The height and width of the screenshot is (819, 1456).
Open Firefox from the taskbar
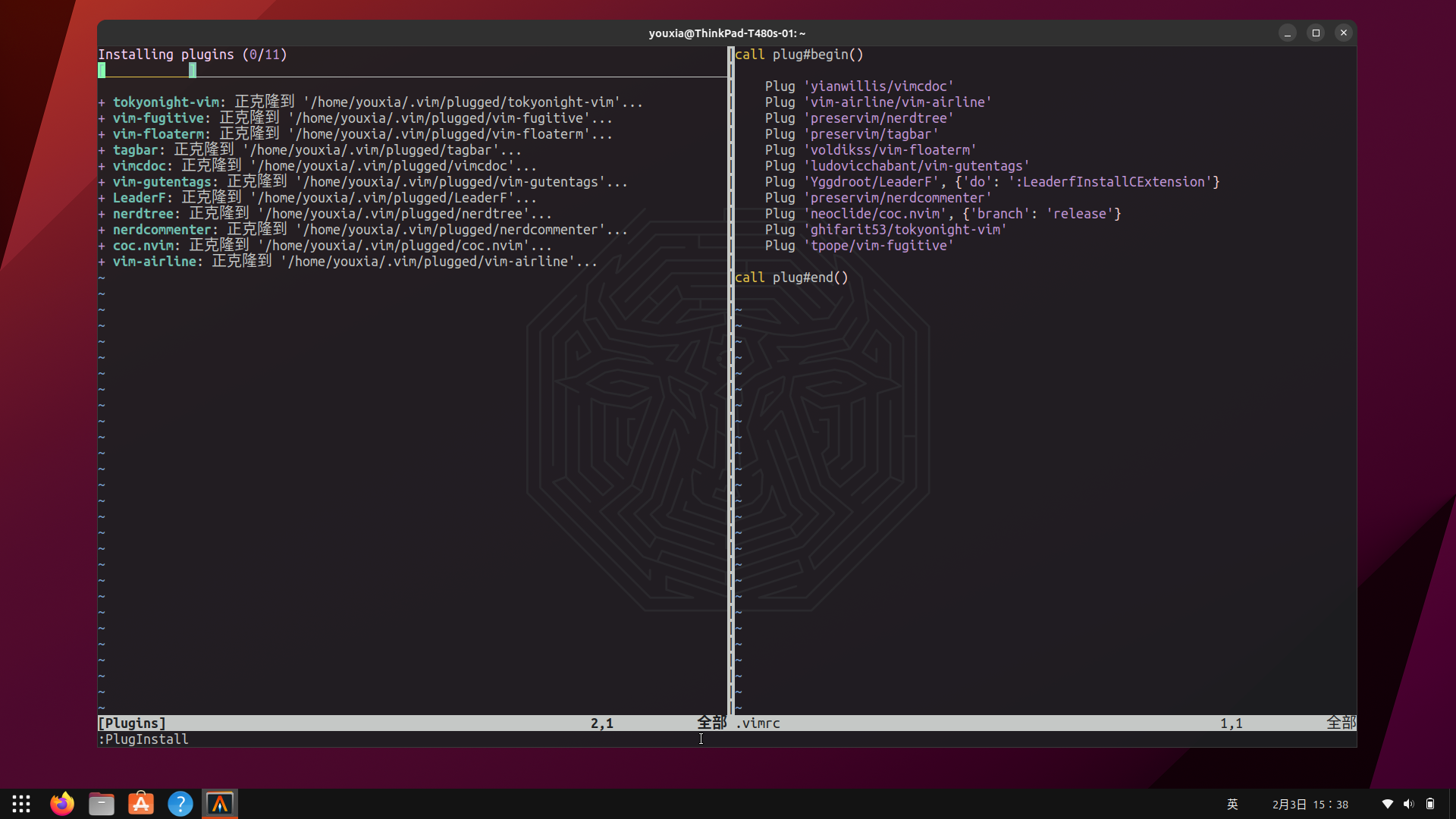[x=62, y=804]
